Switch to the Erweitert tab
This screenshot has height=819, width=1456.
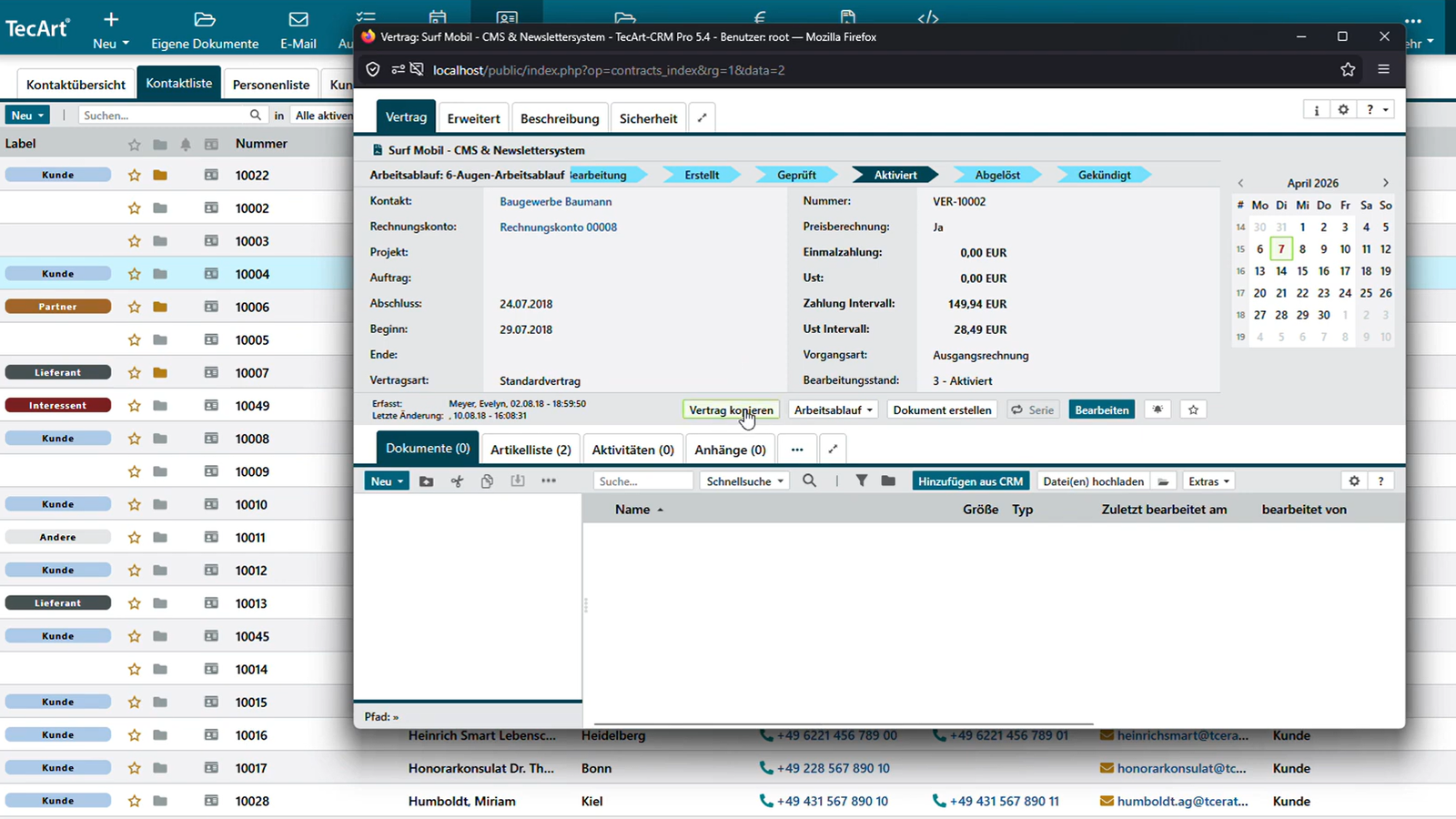473,118
